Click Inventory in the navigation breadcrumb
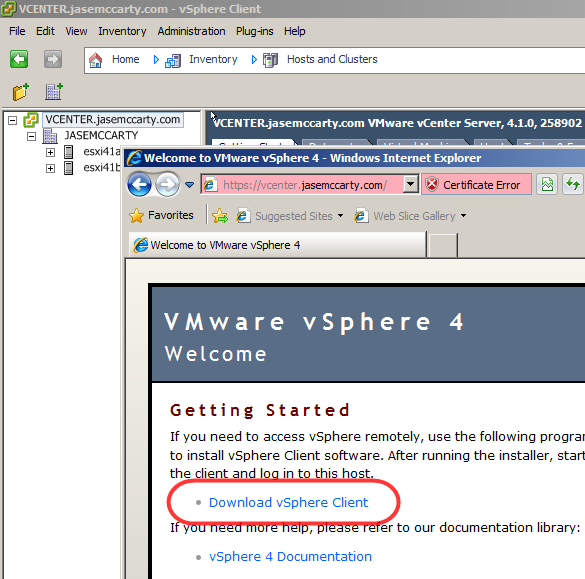Viewport: 585px width, 579px height. (213, 59)
